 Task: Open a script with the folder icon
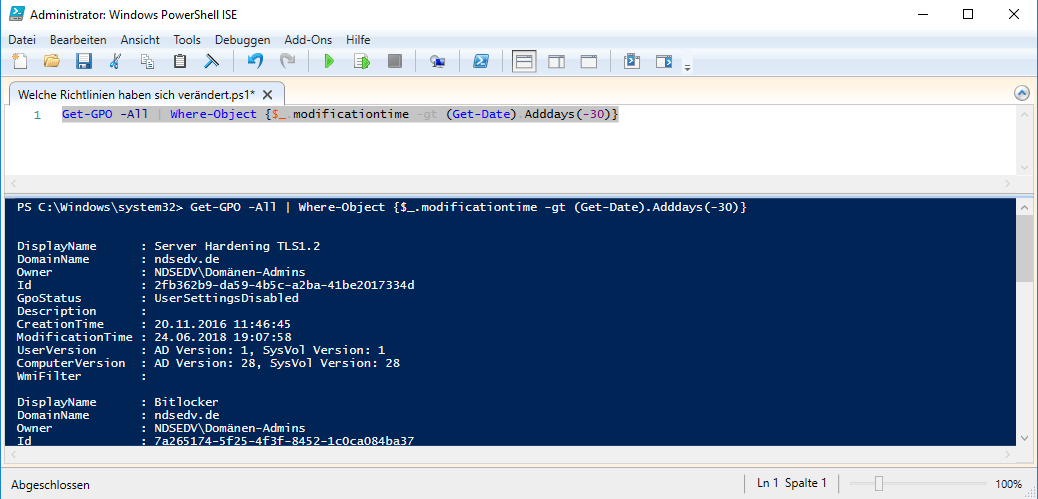click(x=51, y=62)
